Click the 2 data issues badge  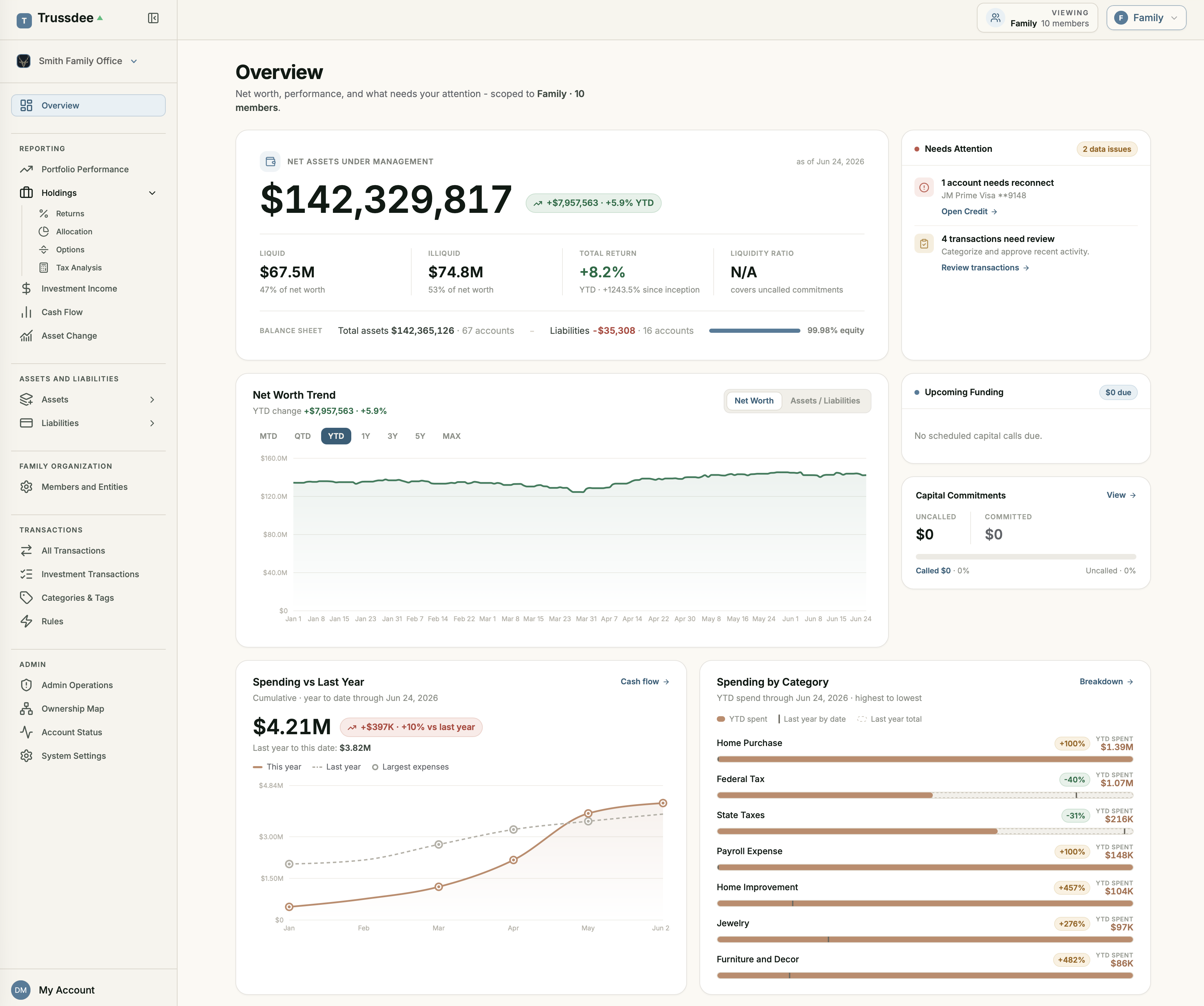[x=1107, y=149]
